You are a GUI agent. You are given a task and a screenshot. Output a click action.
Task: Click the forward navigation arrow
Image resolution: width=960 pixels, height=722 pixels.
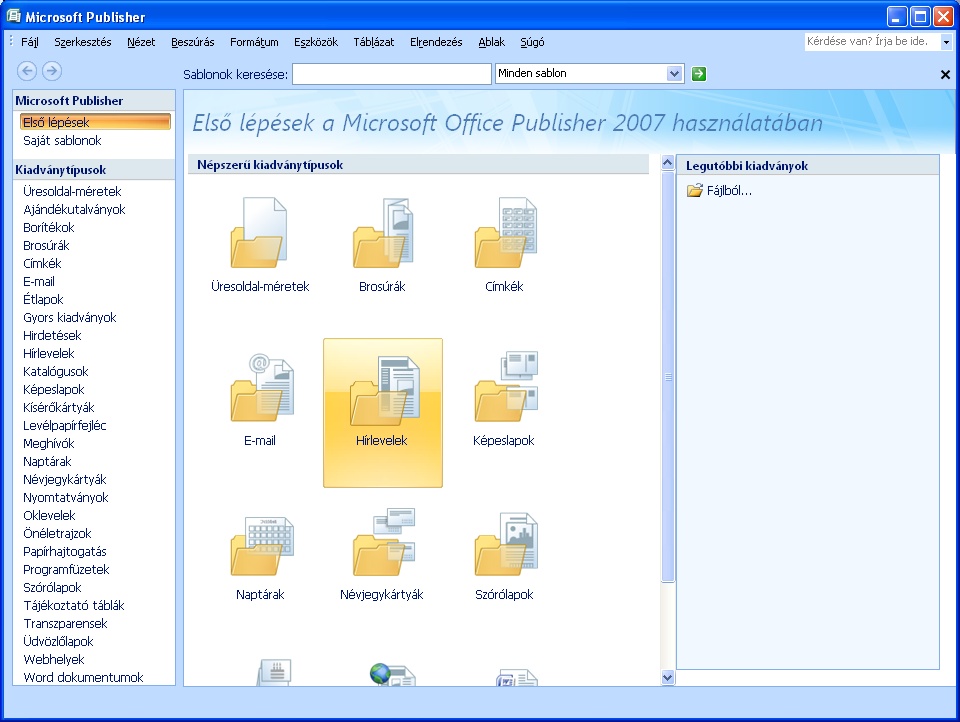point(52,71)
